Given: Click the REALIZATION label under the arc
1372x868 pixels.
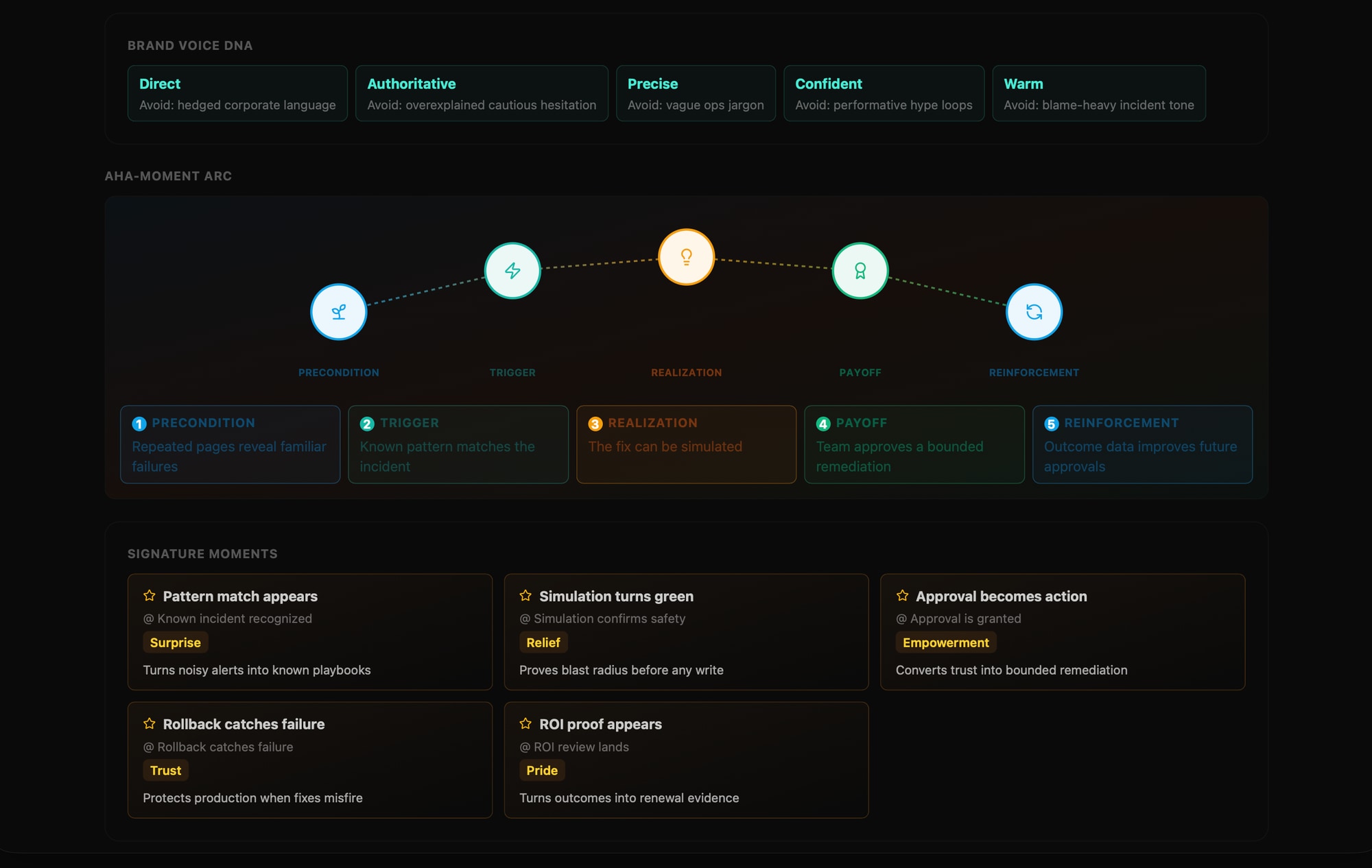Looking at the screenshot, I should [686, 372].
